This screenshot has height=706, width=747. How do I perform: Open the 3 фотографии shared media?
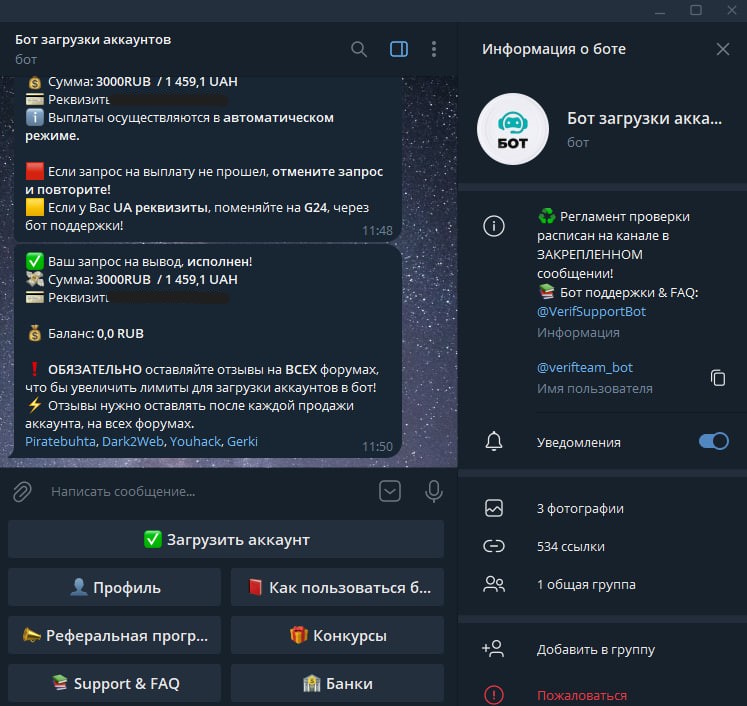pos(580,508)
